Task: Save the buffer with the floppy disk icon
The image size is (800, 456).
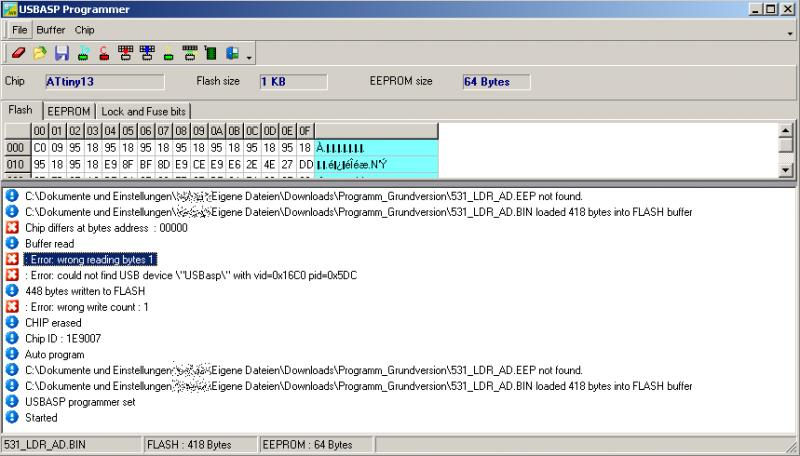Action: click(62, 53)
